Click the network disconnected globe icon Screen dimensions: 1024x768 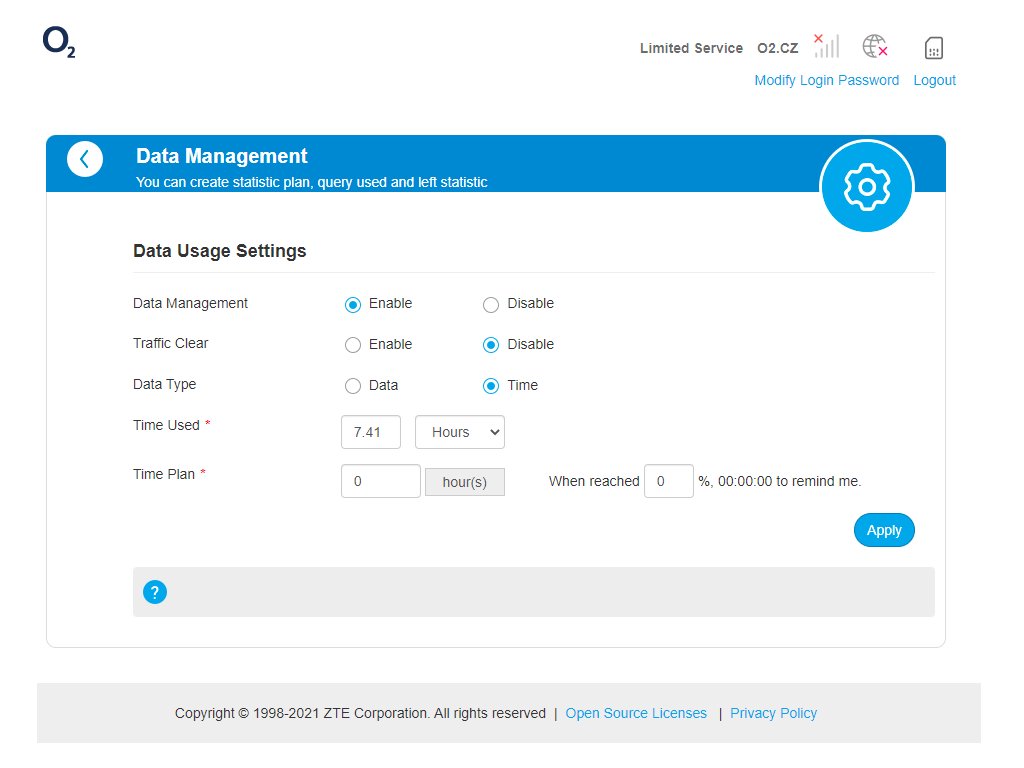click(875, 46)
